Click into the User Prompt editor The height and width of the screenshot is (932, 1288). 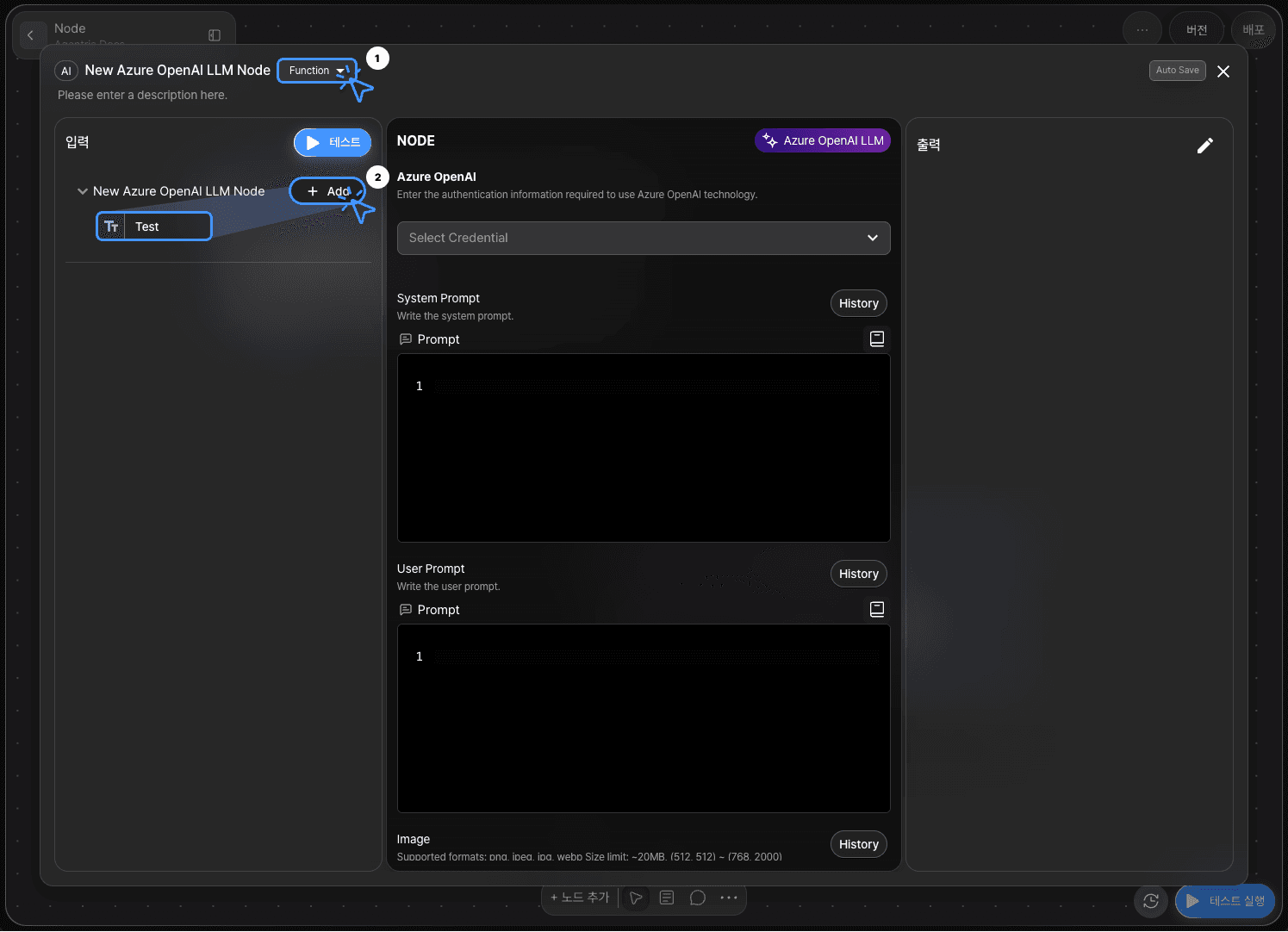(644, 718)
